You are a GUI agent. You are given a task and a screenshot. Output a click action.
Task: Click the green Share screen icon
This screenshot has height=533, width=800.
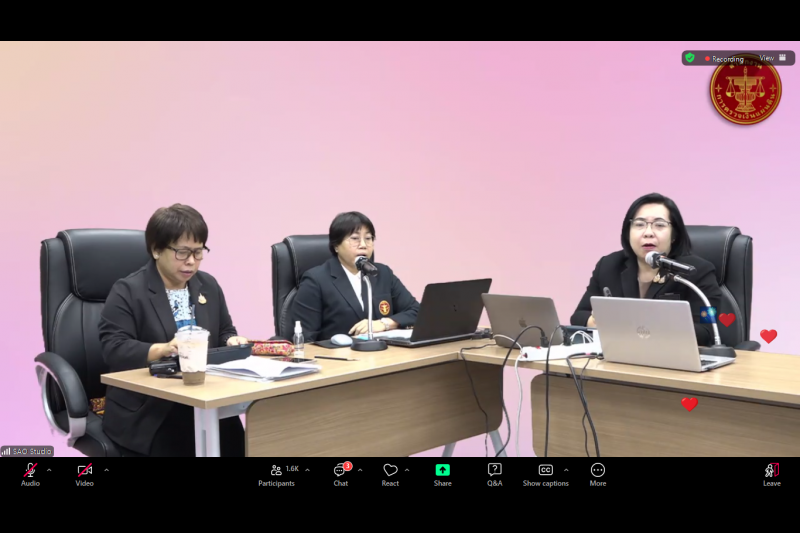pos(442,470)
